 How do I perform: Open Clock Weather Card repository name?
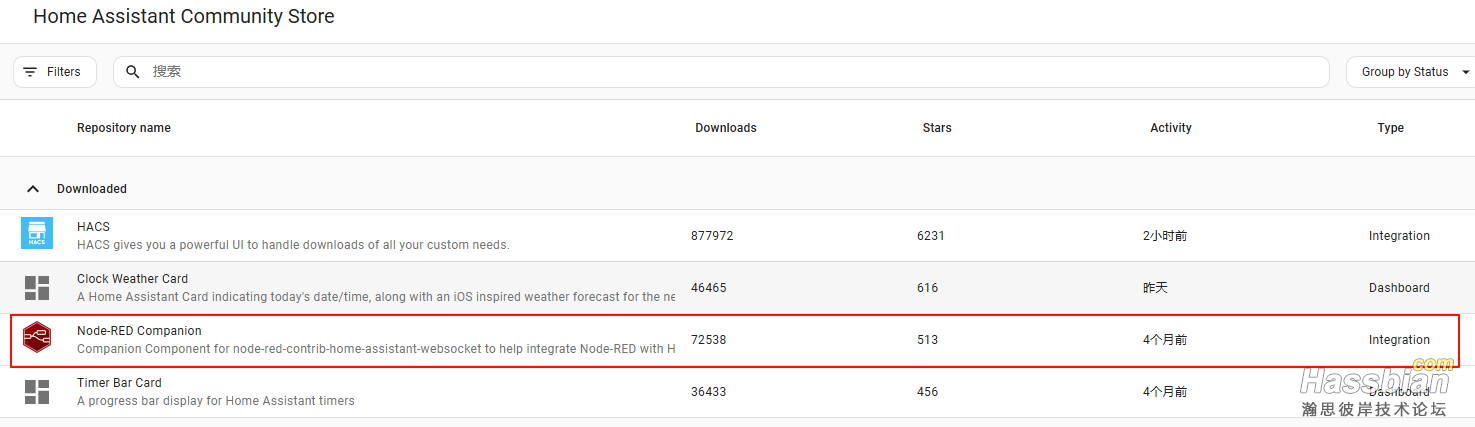(132, 279)
